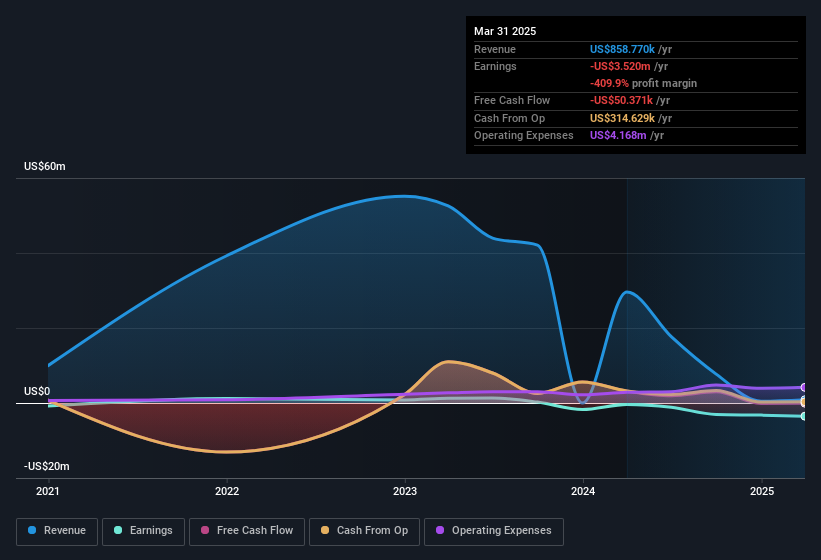821x560 pixels.
Task: Click the US$4.168m operating expenses value
Action: [618, 136]
